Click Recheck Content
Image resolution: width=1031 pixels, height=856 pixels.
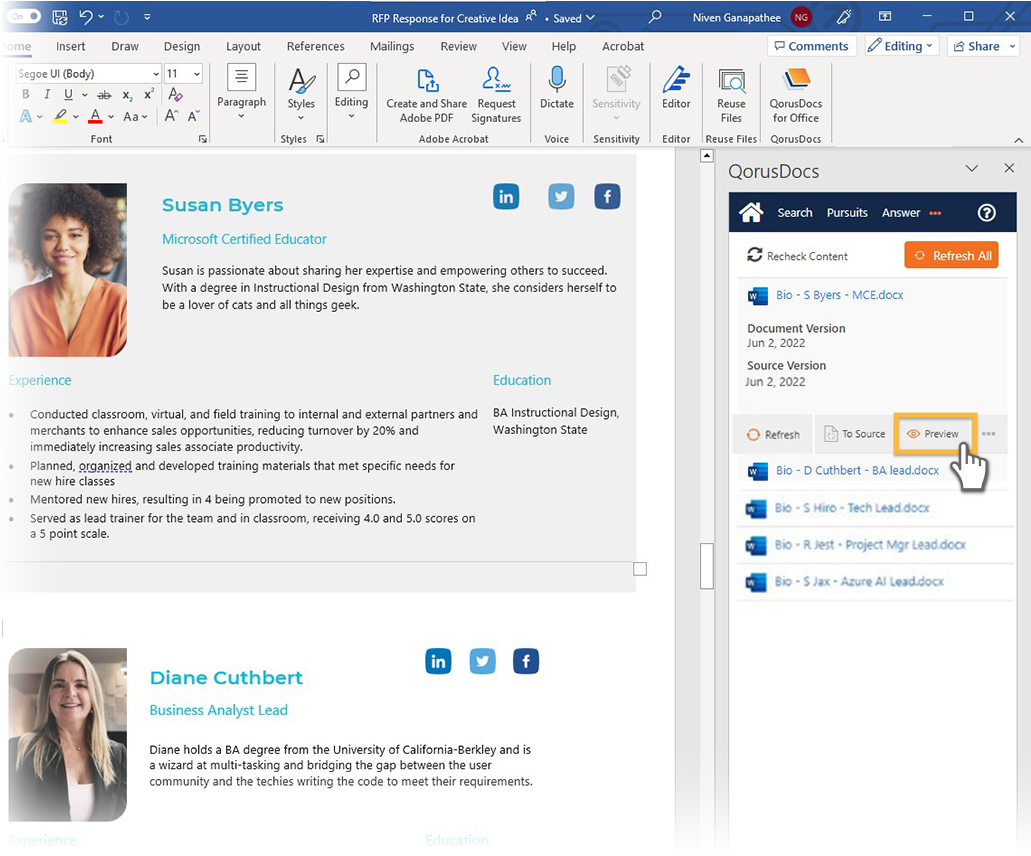(x=797, y=256)
